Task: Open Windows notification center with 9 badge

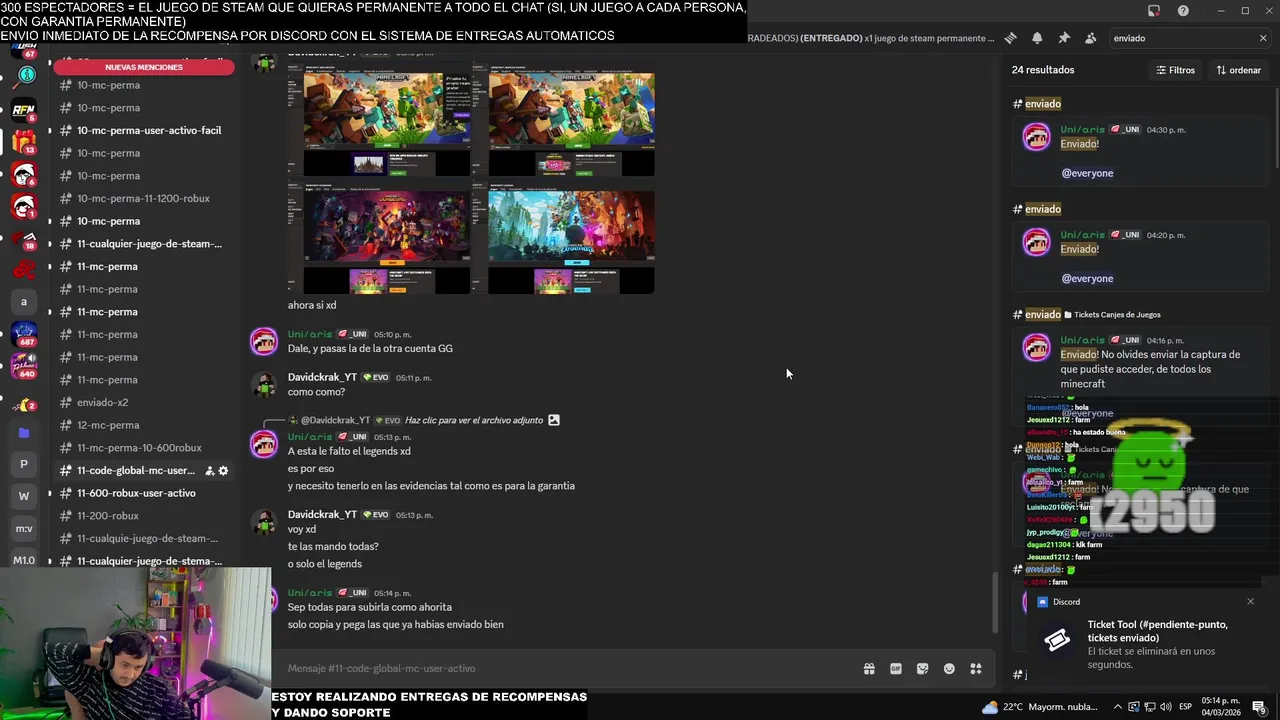Action: [x=1259, y=707]
